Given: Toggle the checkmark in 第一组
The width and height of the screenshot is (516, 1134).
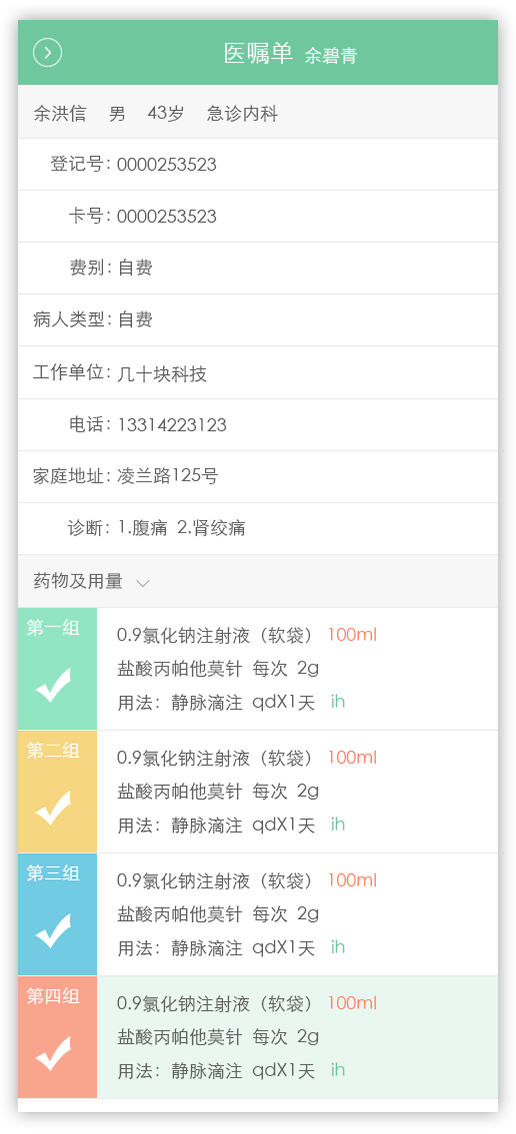Looking at the screenshot, I should pyautogui.click(x=54, y=685).
